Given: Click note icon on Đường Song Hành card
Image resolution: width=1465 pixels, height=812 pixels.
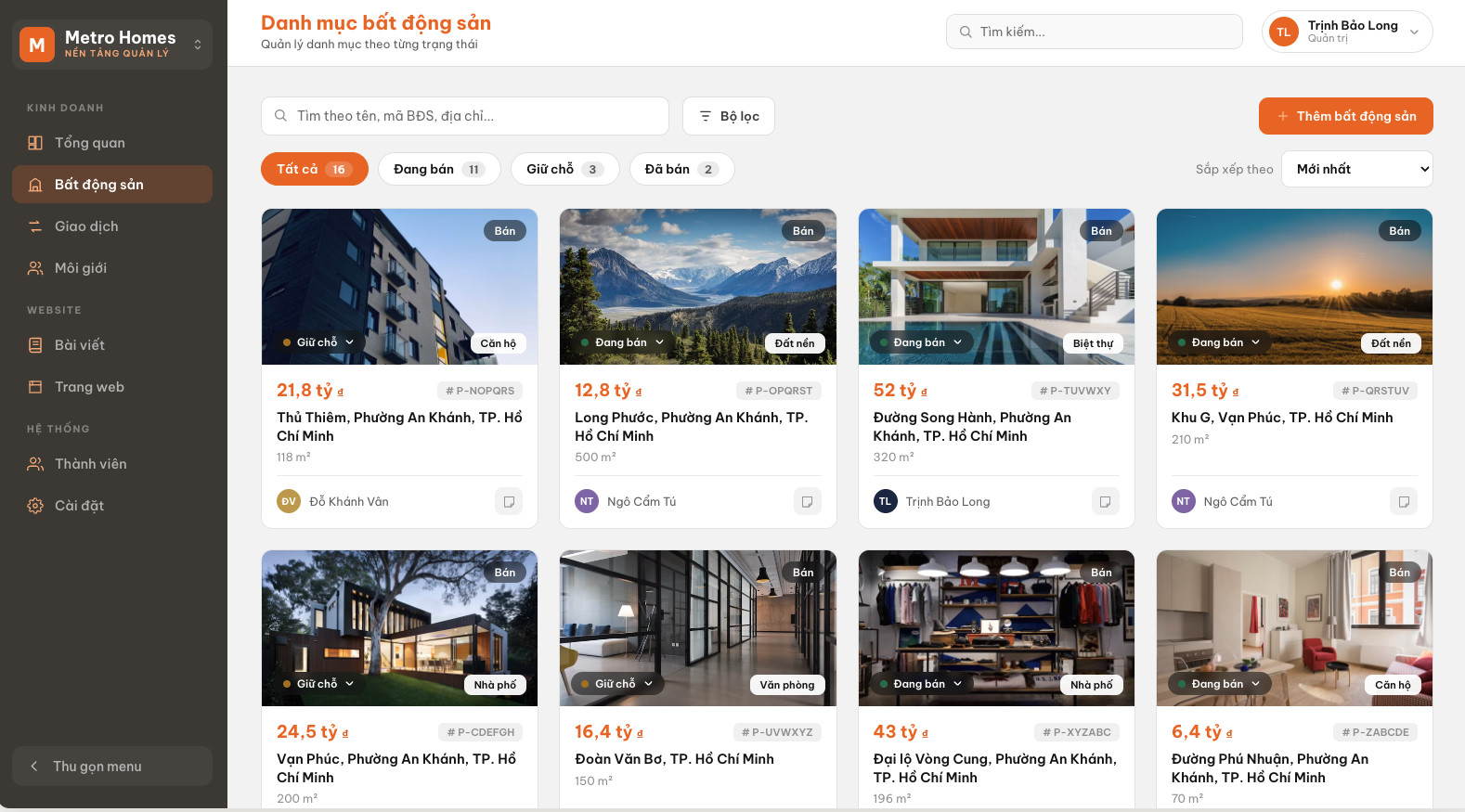Looking at the screenshot, I should 1106,502.
